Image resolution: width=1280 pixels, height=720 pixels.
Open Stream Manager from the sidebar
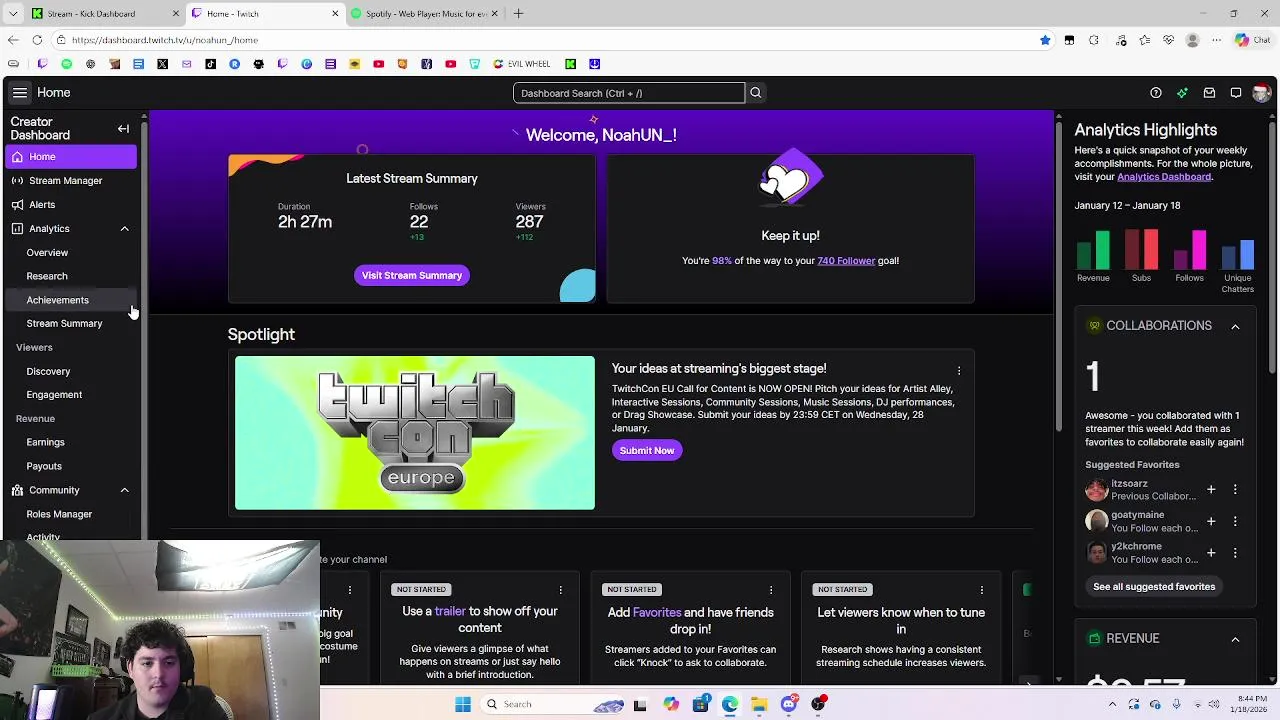pos(70,181)
